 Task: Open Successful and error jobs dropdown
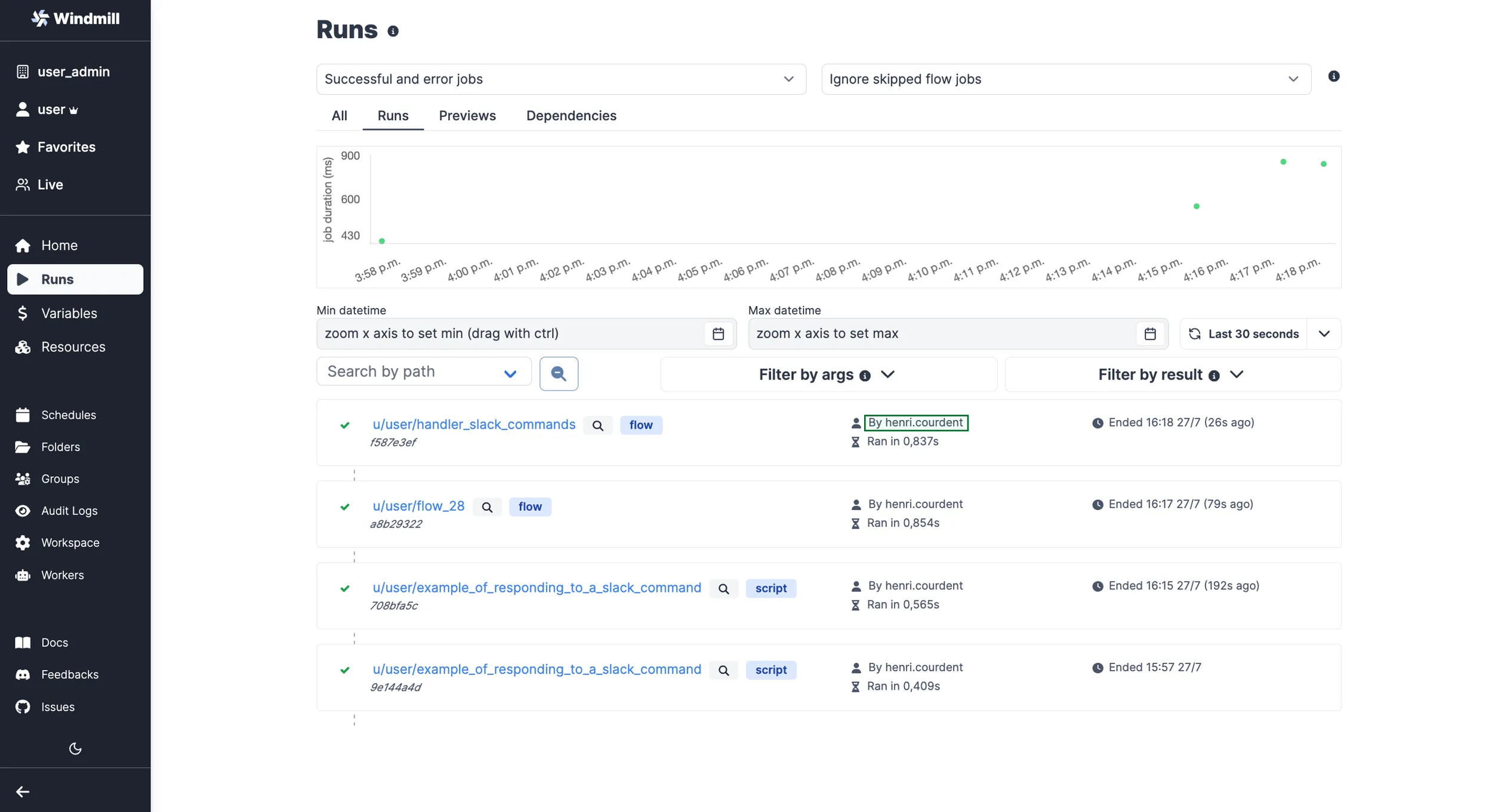(560, 79)
